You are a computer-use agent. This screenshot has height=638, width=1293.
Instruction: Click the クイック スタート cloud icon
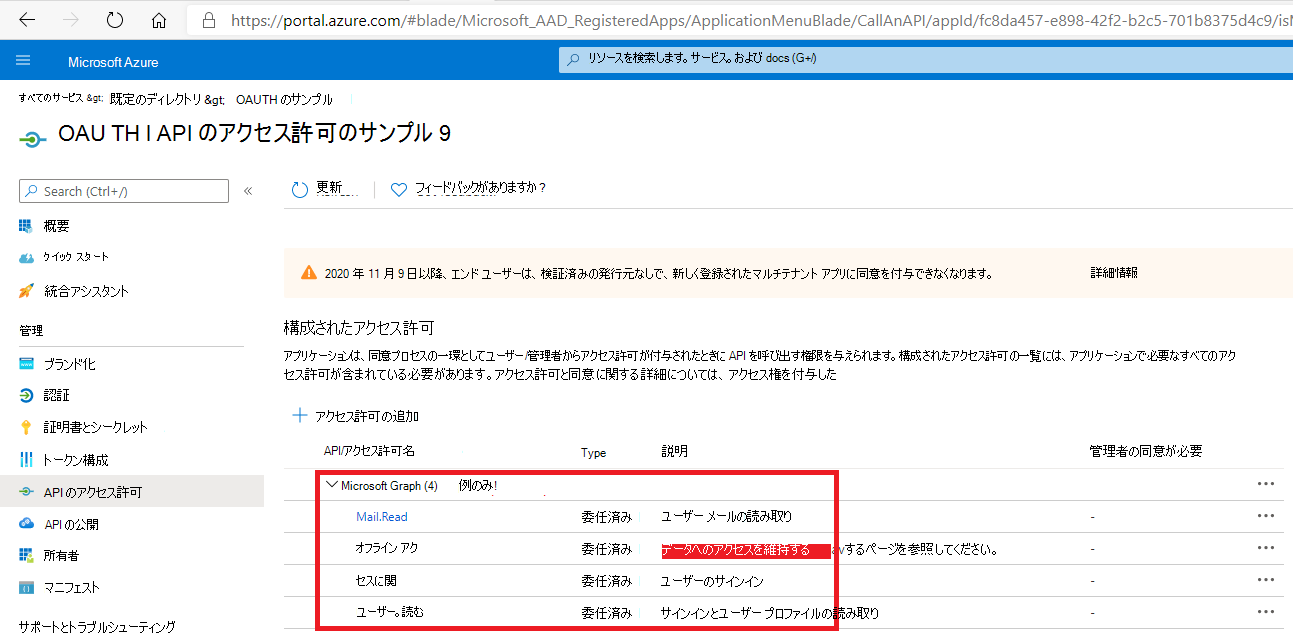26,258
